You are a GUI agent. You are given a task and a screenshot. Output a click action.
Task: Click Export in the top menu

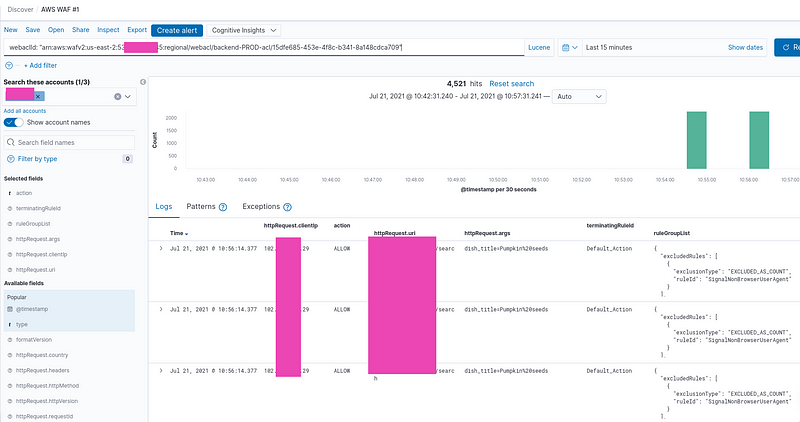(137, 30)
